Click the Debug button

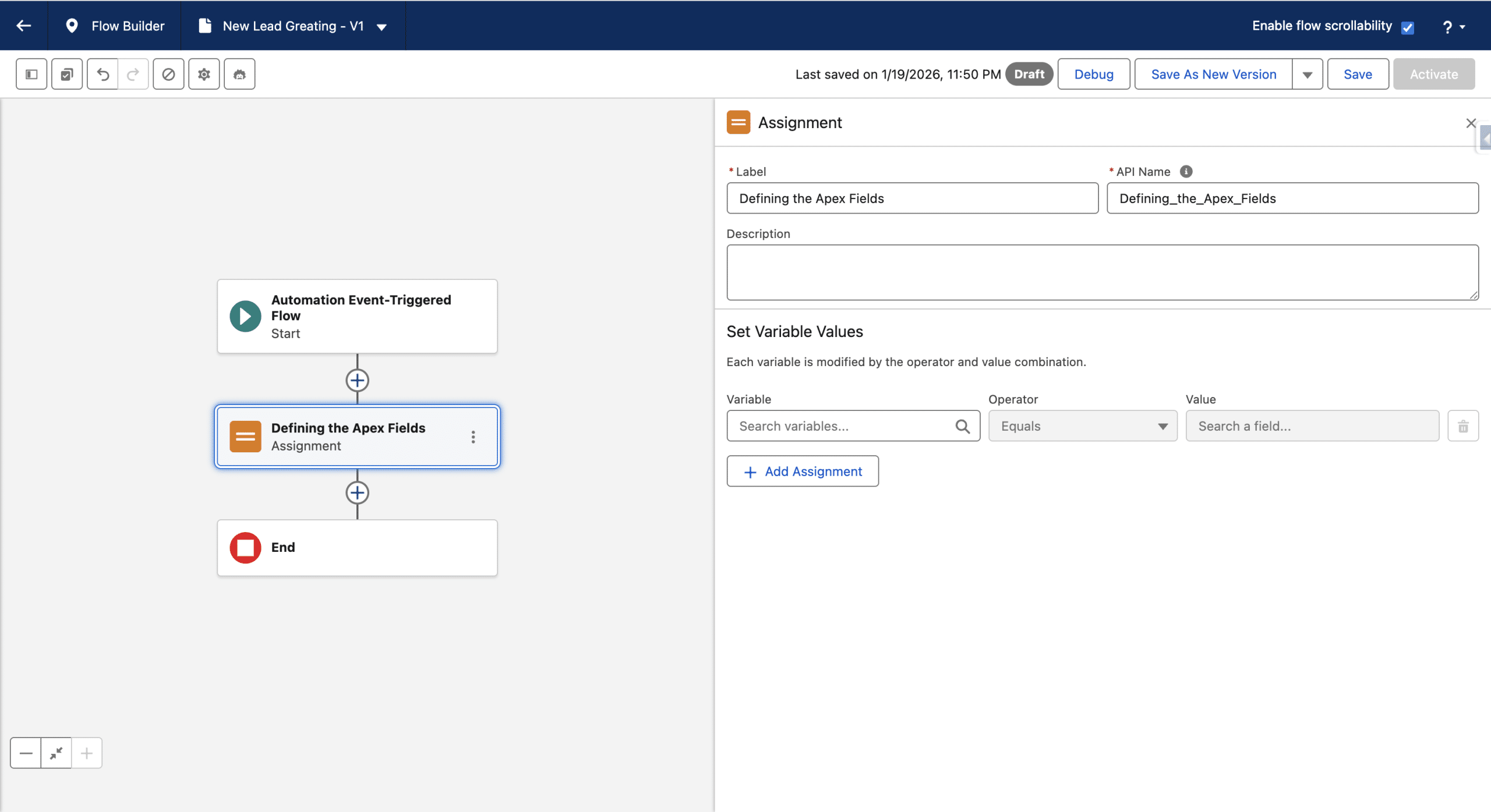click(1093, 75)
